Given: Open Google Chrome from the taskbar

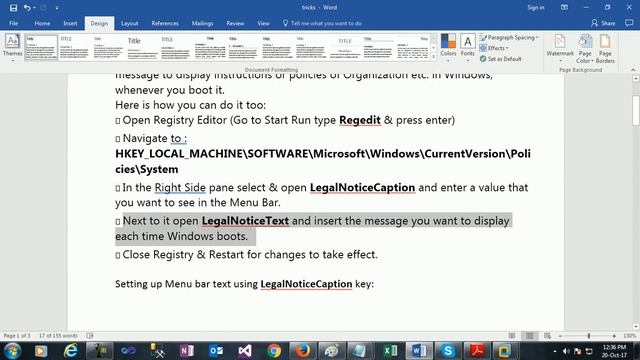Looking at the screenshot, I should 274,351.
